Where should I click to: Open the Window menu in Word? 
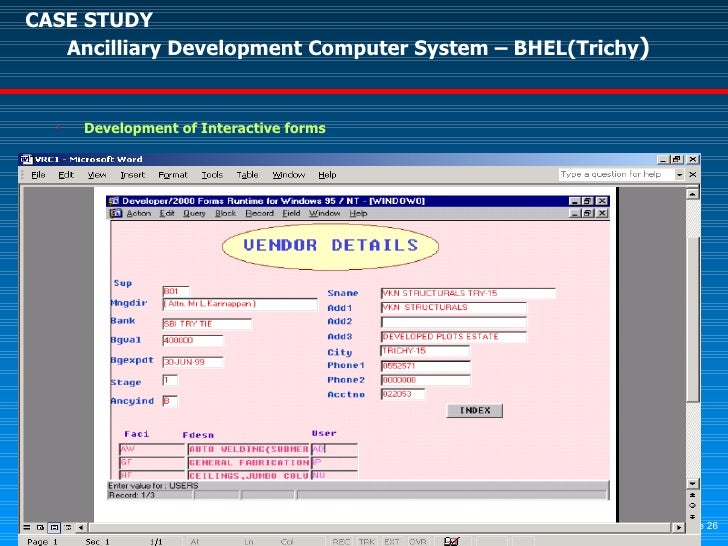288,175
